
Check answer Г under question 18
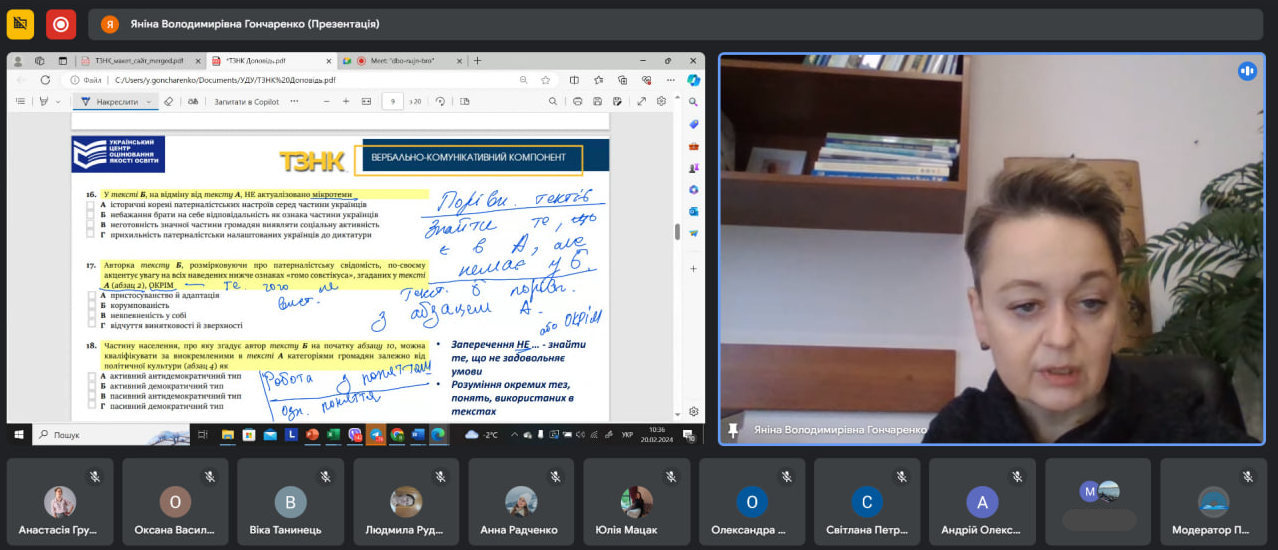90,407
